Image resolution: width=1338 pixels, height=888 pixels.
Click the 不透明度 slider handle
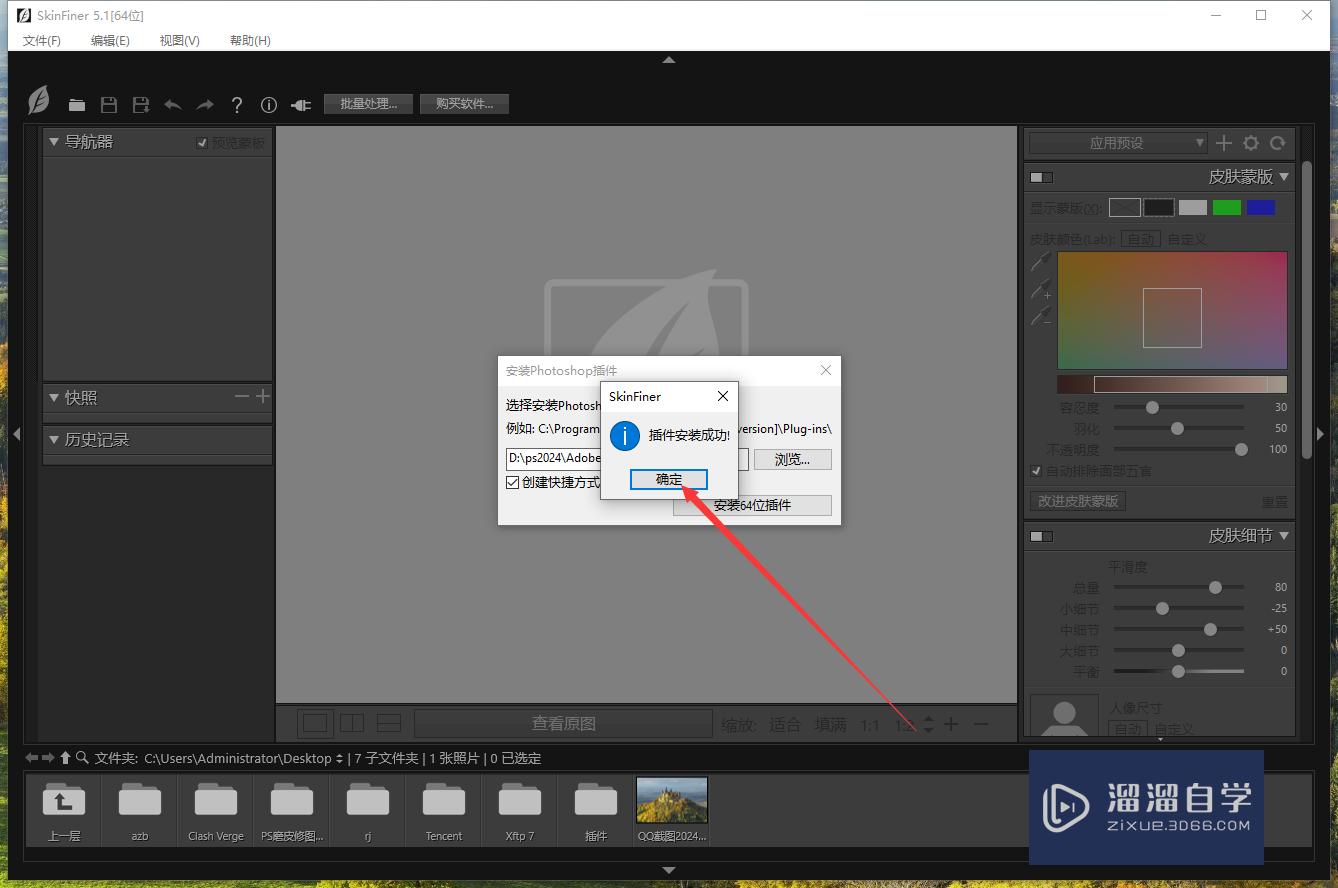(x=1241, y=449)
